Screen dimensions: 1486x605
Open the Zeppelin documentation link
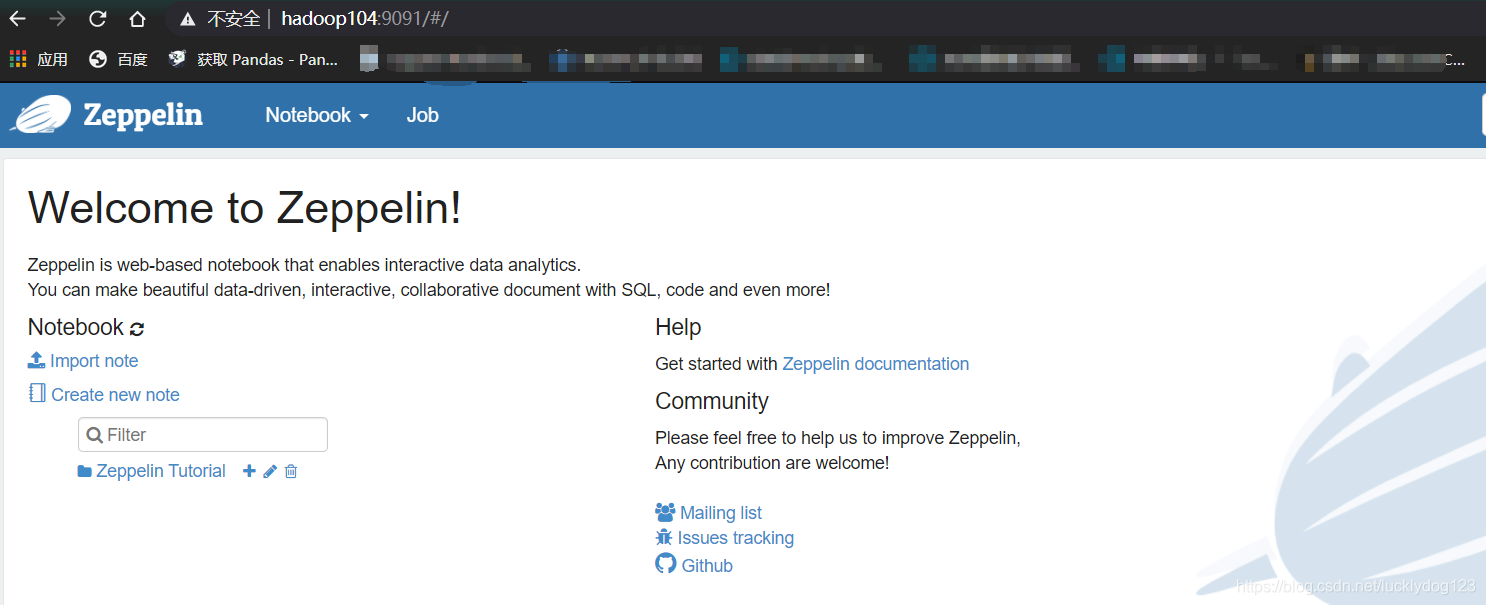pyautogui.click(x=876, y=364)
